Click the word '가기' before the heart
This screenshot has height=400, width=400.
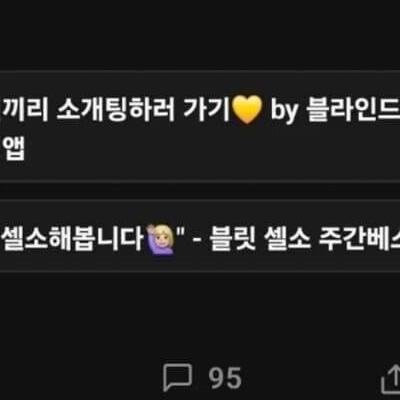click(x=207, y=110)
